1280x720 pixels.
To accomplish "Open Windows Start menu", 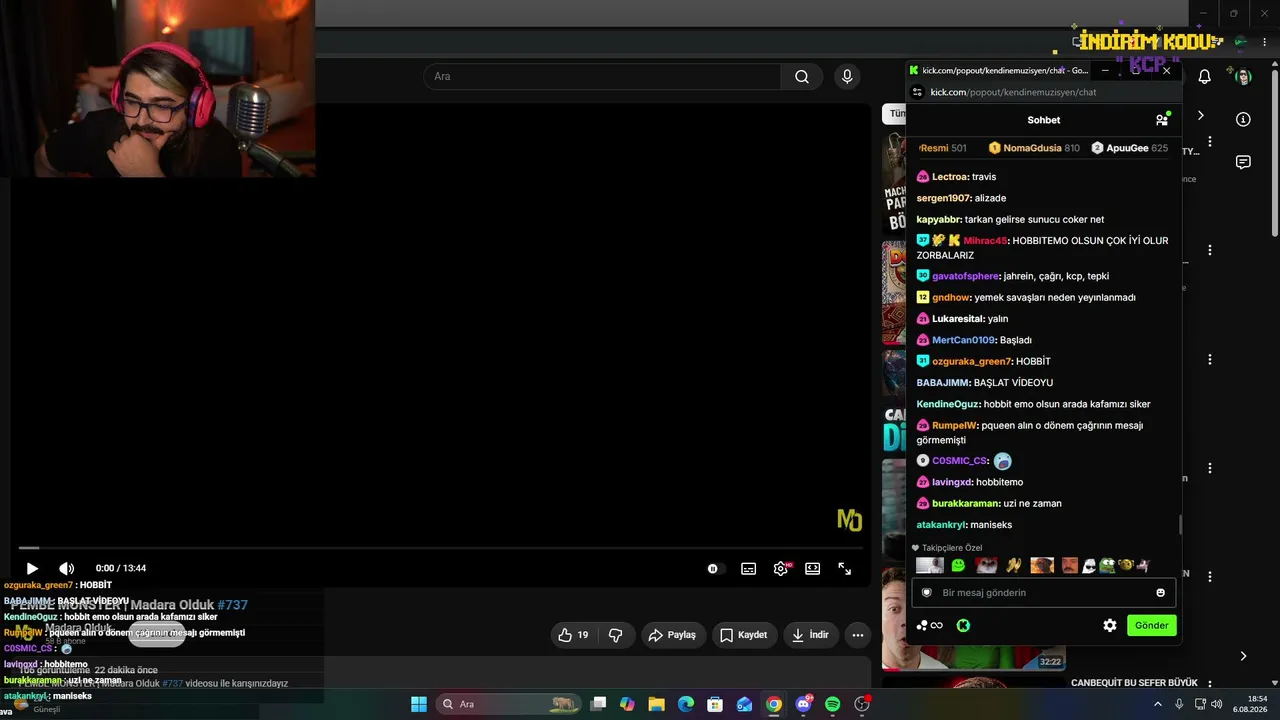I will [x=419, y=704].
